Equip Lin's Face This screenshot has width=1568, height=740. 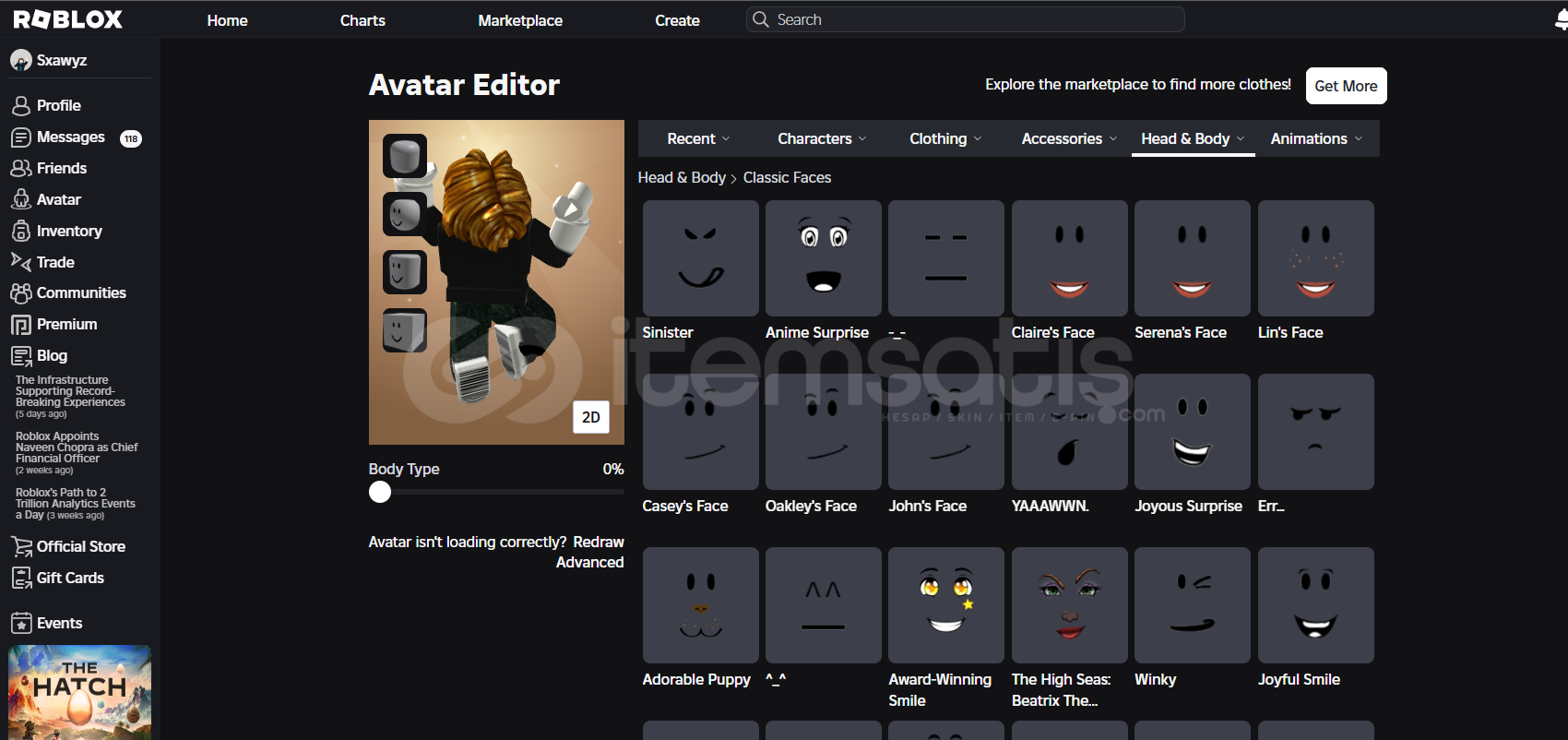[1316, 258]
